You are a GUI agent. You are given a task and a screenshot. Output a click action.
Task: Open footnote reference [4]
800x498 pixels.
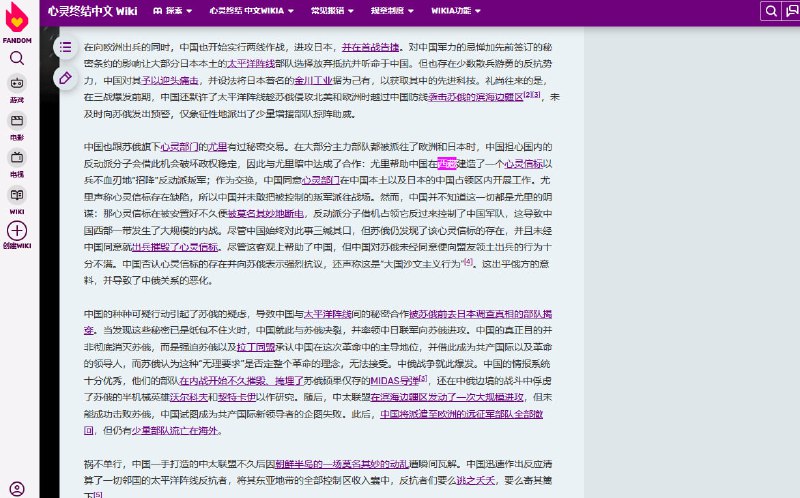tap(468, 261)
